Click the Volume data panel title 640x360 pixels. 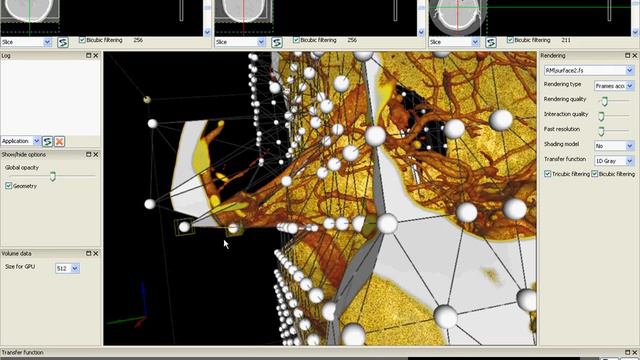click(16, 253)
